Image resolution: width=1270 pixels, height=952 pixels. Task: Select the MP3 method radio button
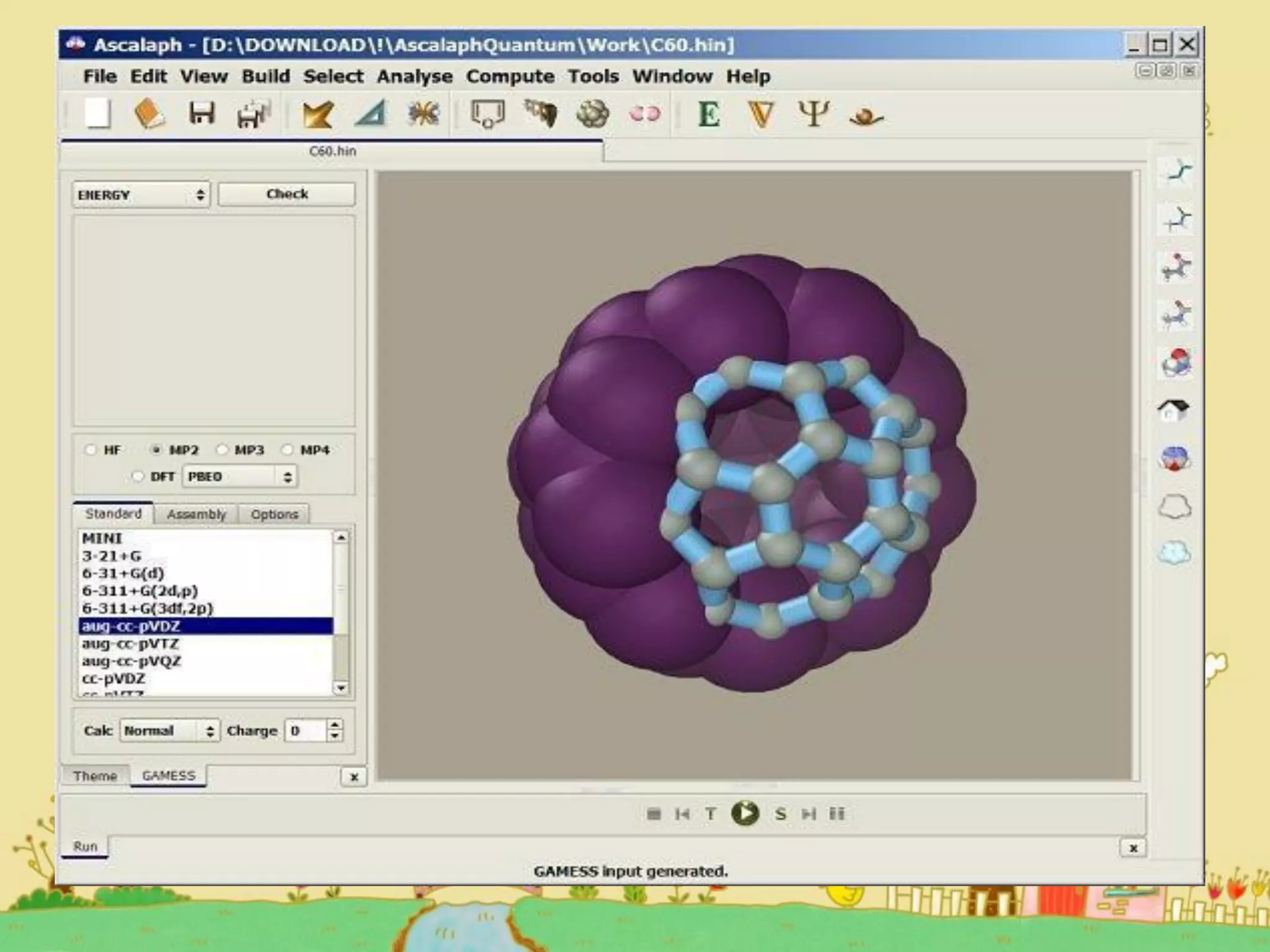click(222, 449)
